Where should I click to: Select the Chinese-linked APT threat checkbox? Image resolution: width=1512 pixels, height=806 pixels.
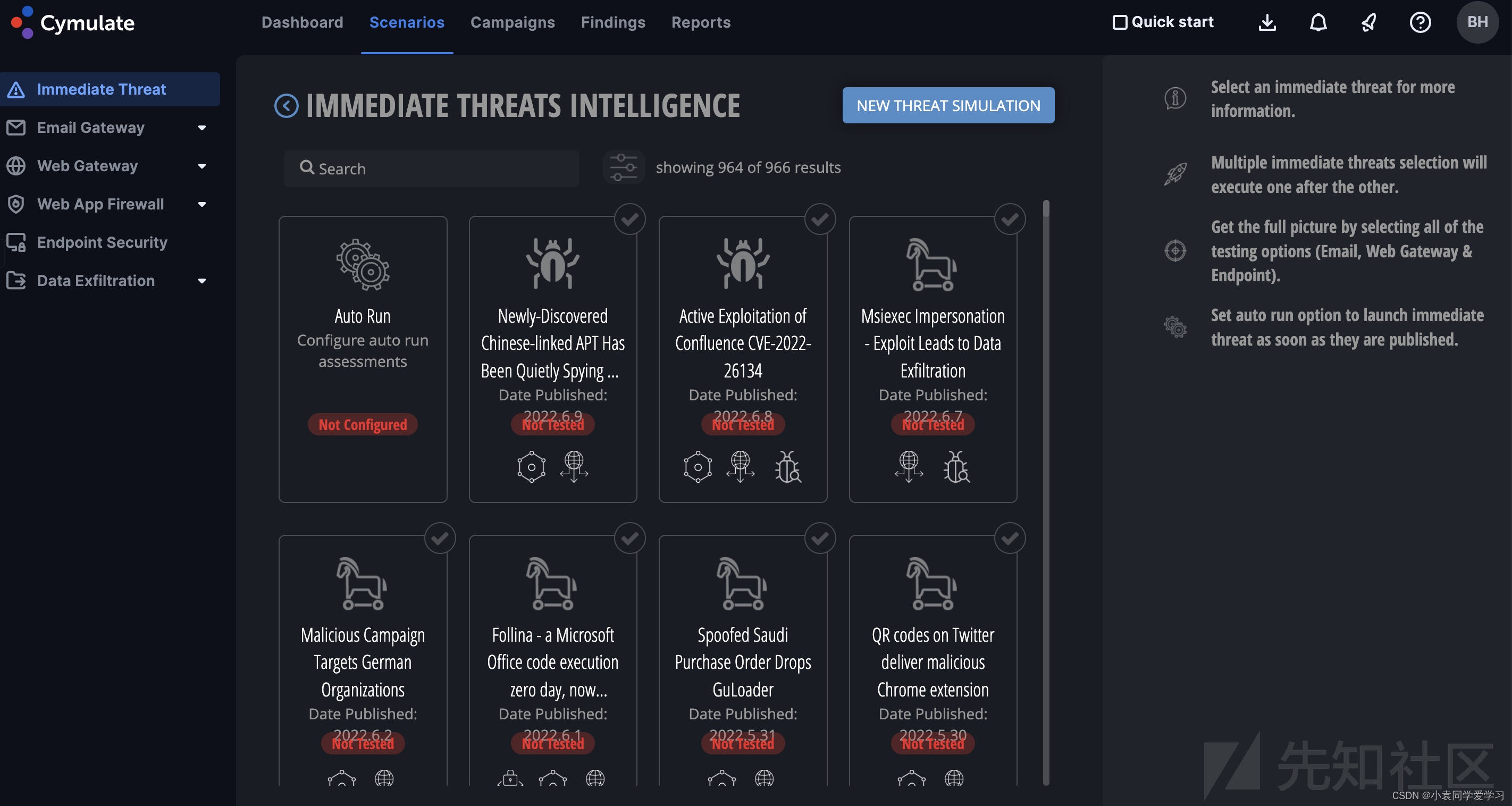click(629, 219)
